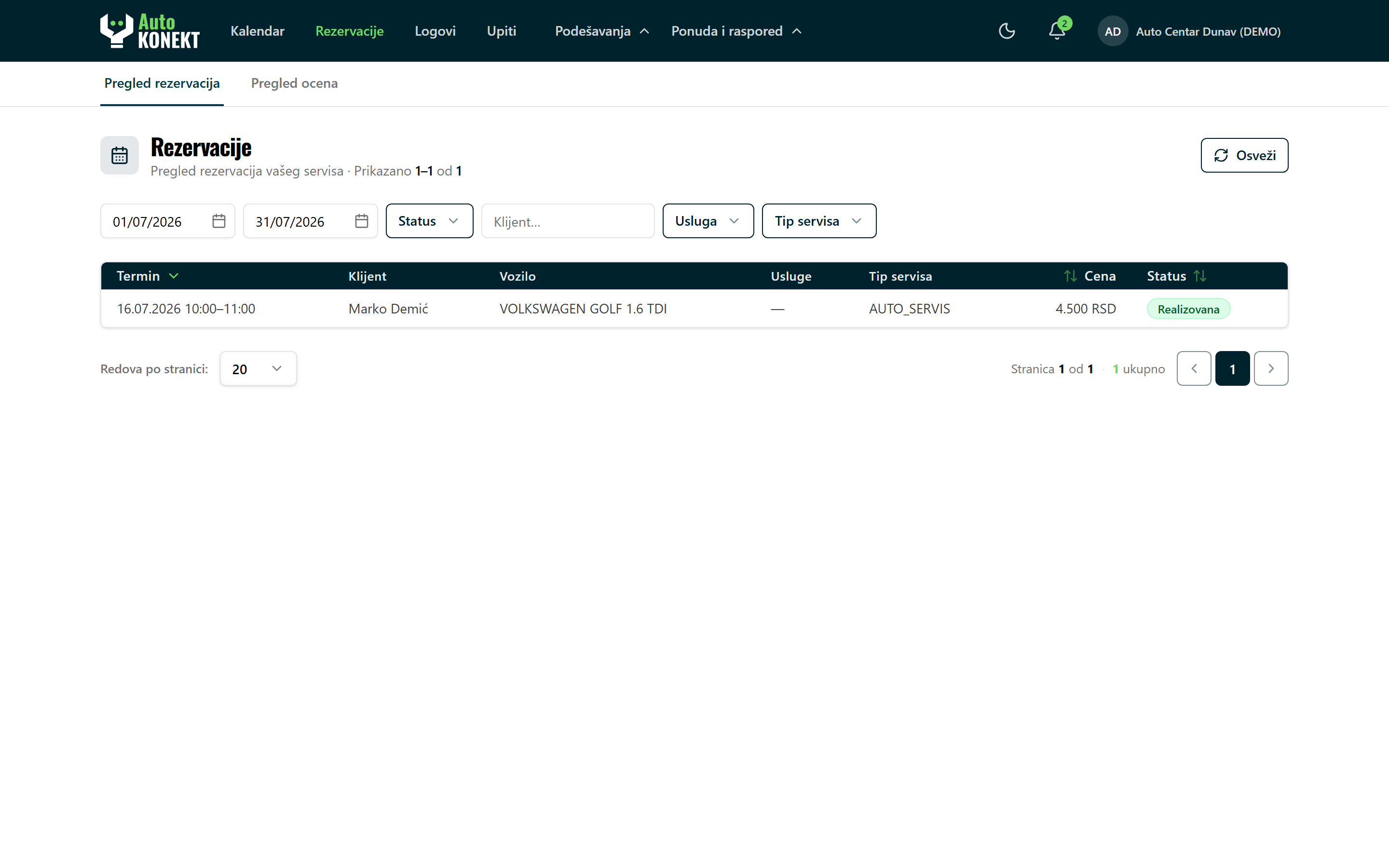1389x868 pixels.
Task: Open Upiti in navigation
Action: coord(502,31)
